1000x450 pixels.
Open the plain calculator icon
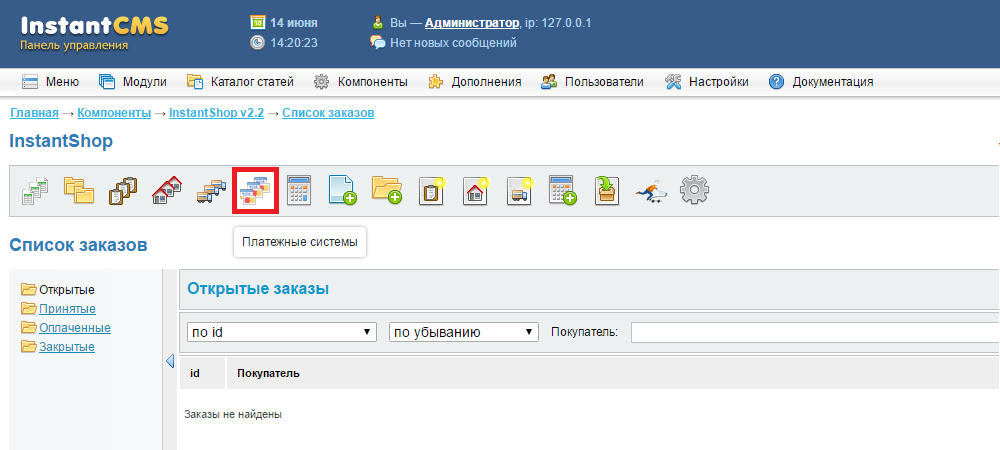(299, 190)
